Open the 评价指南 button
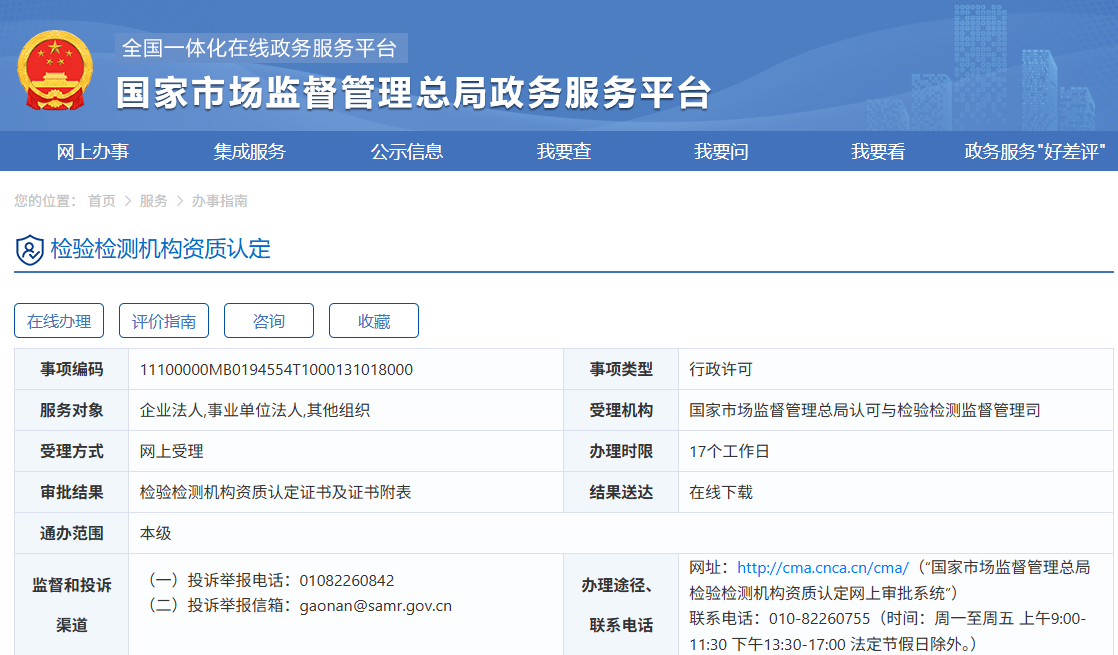Image resolution: width=1118 pixels, height=655 pixels. click(x=164, y=321)
